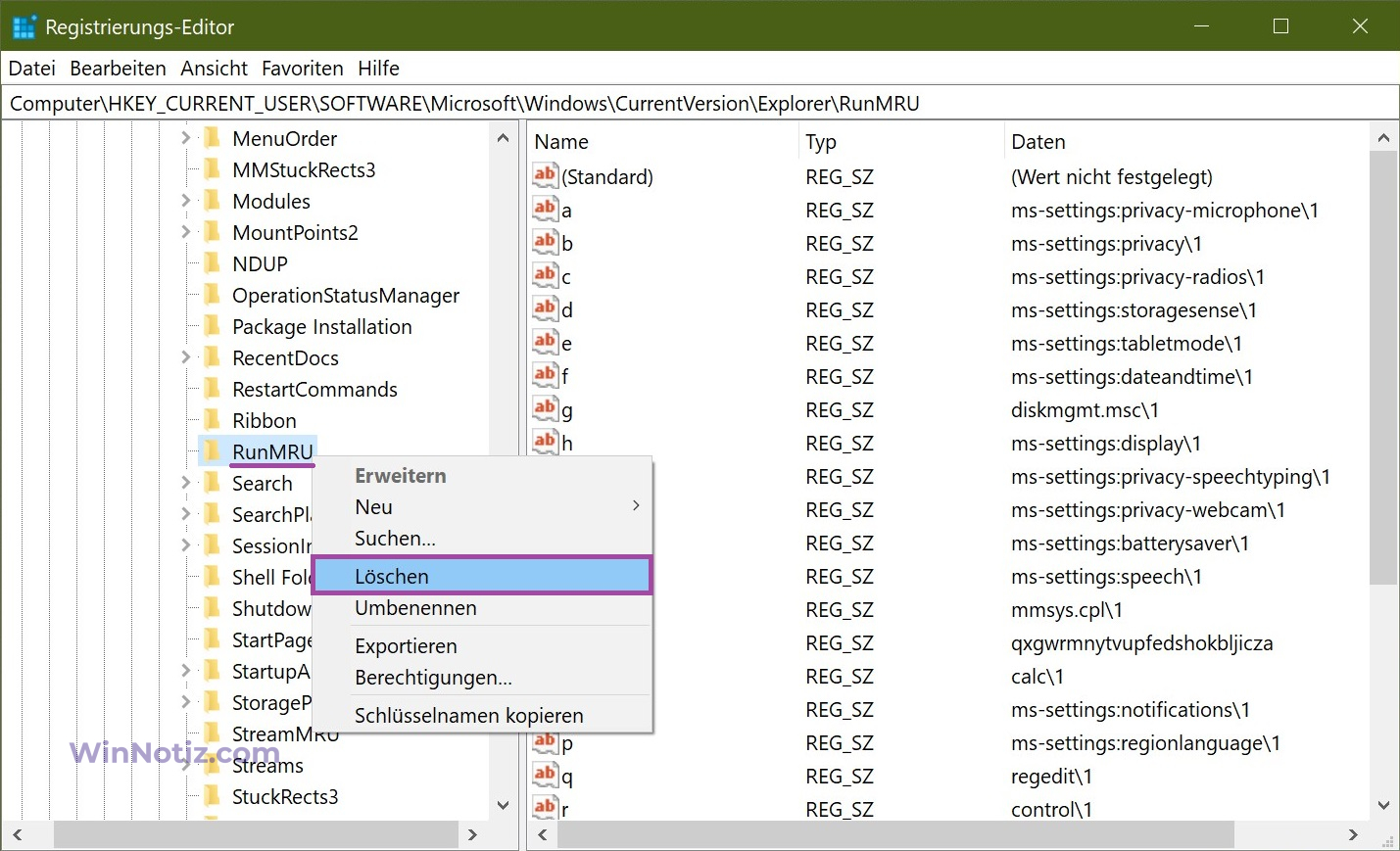This screenshot has width=1400, height=851.
Task: Choose Löschen in the context menu
Action: pyautogui.click(x=483, y=576)
